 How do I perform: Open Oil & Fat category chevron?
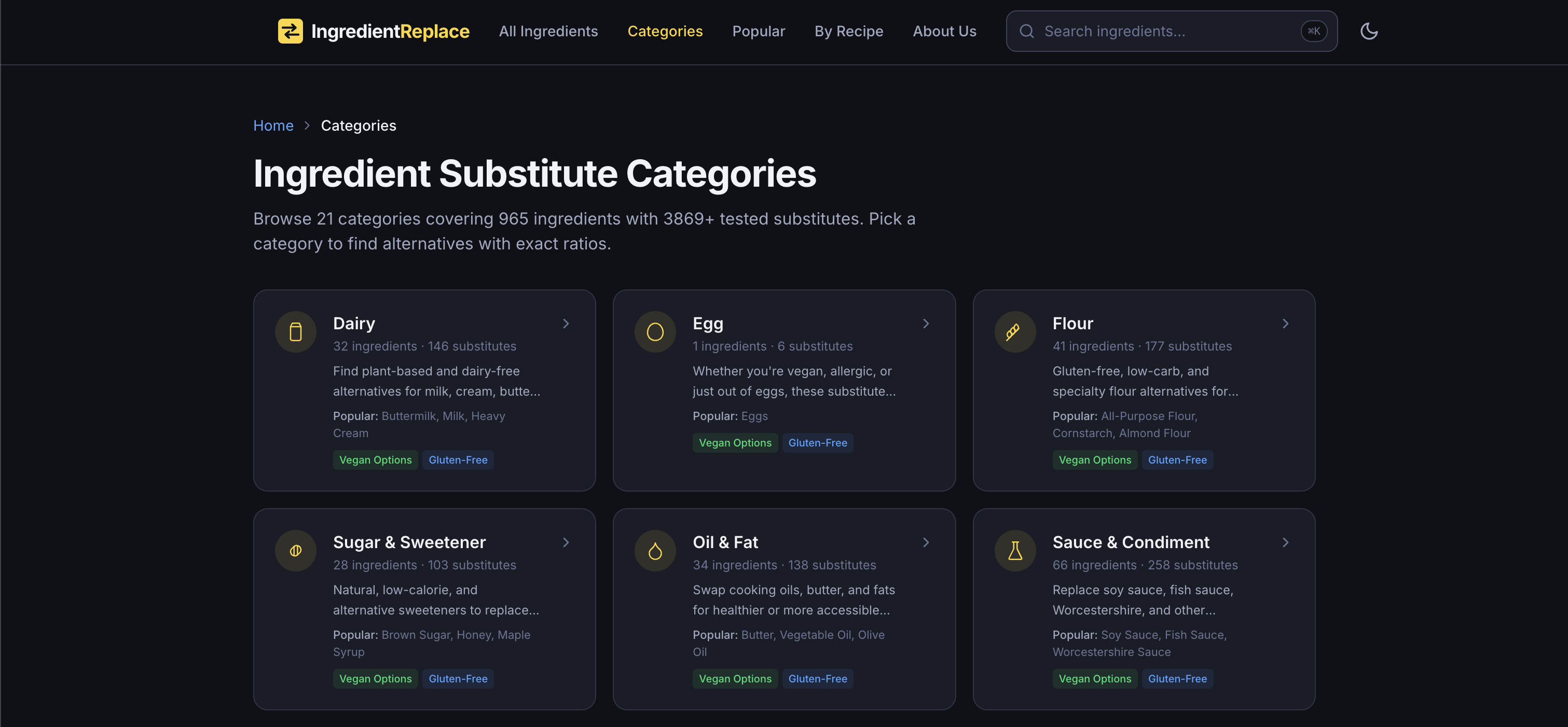(x=926, y=543)
